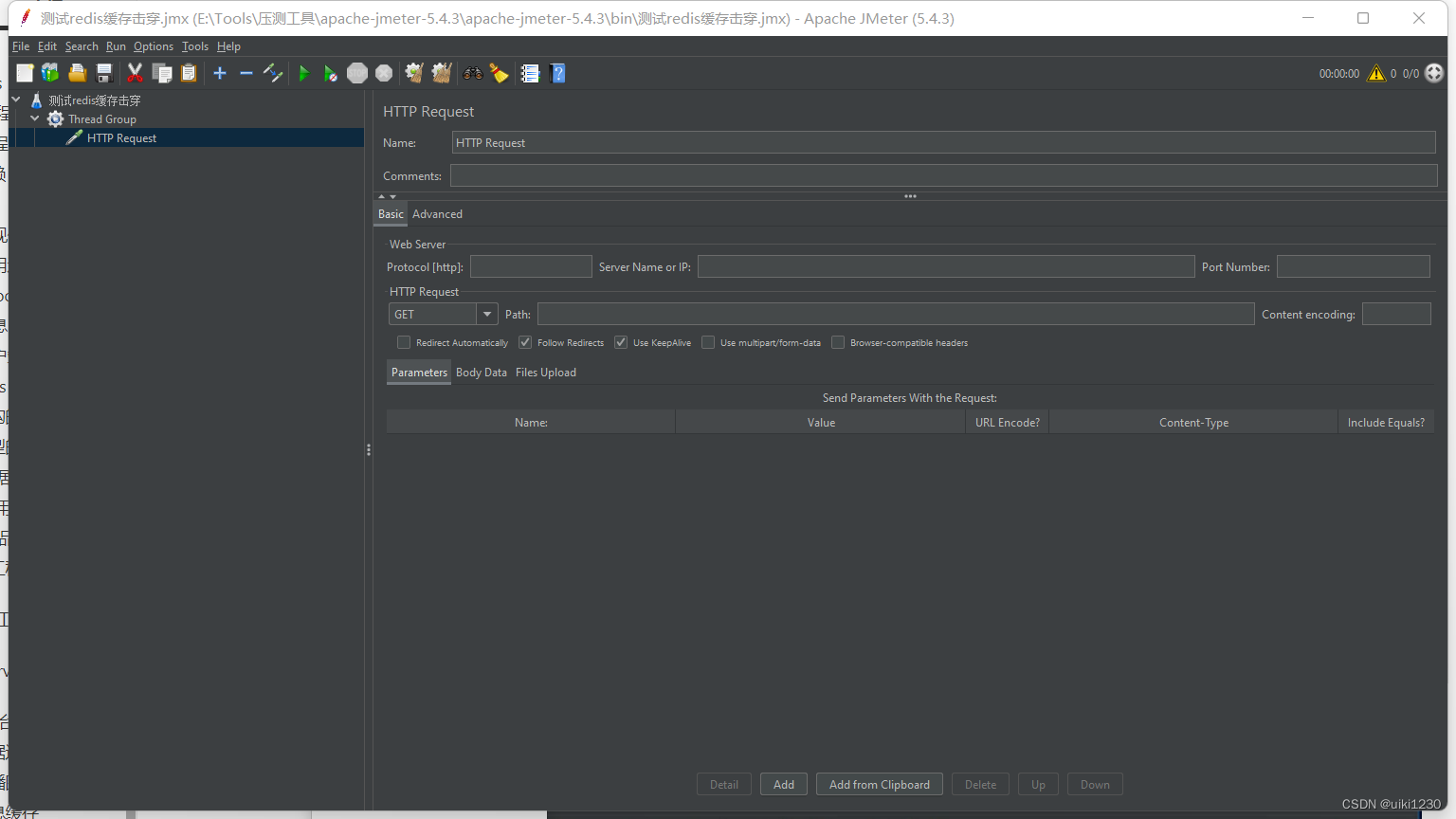
Task: Click the test plan beaker icon
Action: (x=37, y=100)
